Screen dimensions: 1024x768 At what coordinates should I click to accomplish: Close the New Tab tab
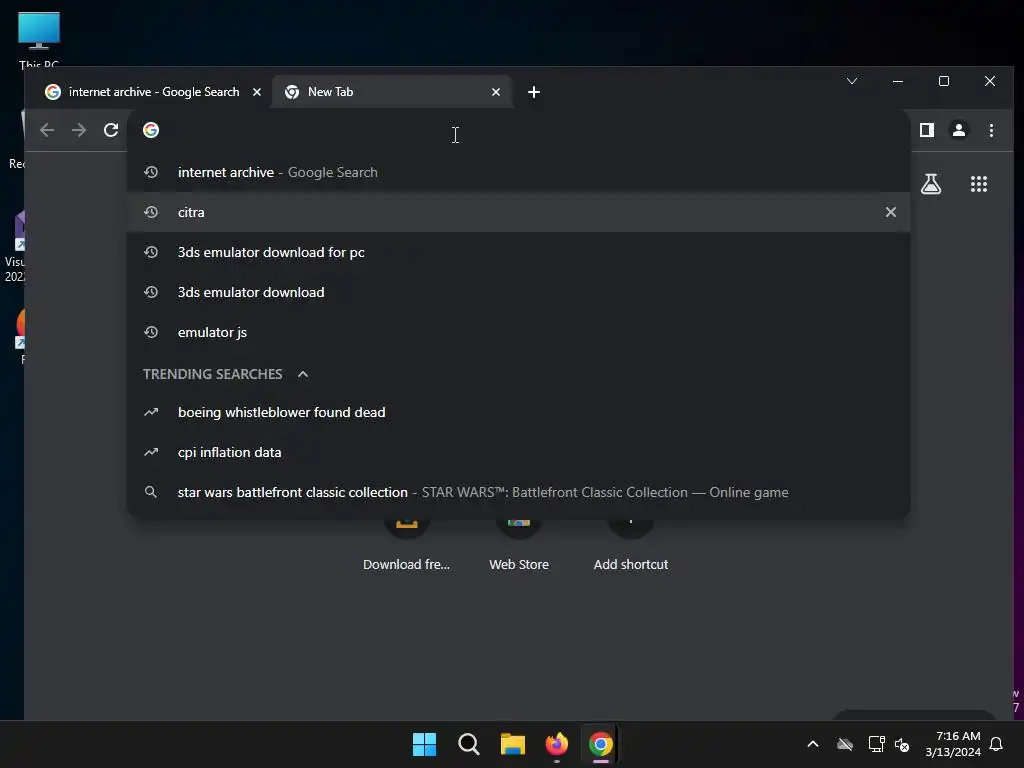point(496,92)
